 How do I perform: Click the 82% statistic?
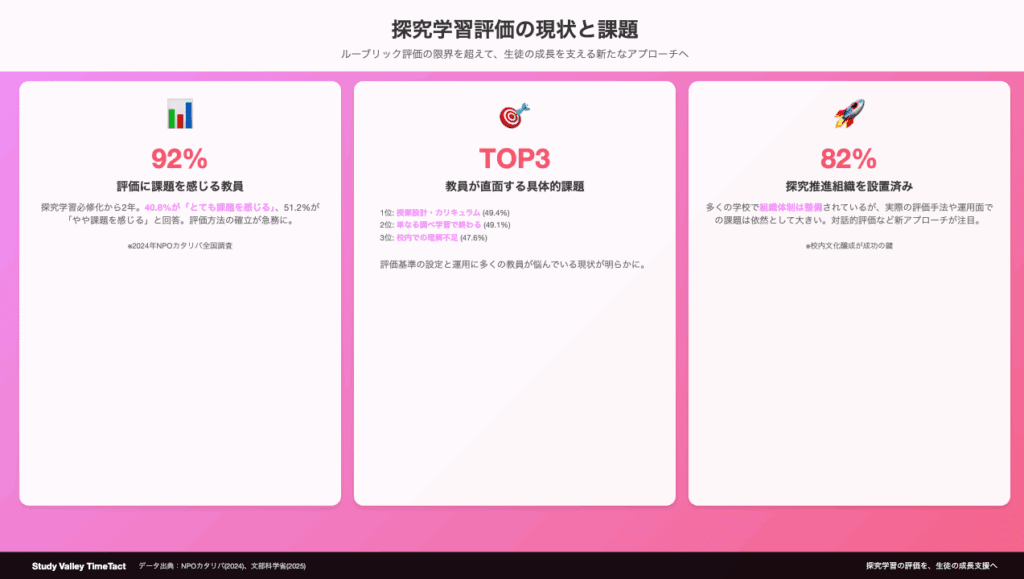click(848, 158)
